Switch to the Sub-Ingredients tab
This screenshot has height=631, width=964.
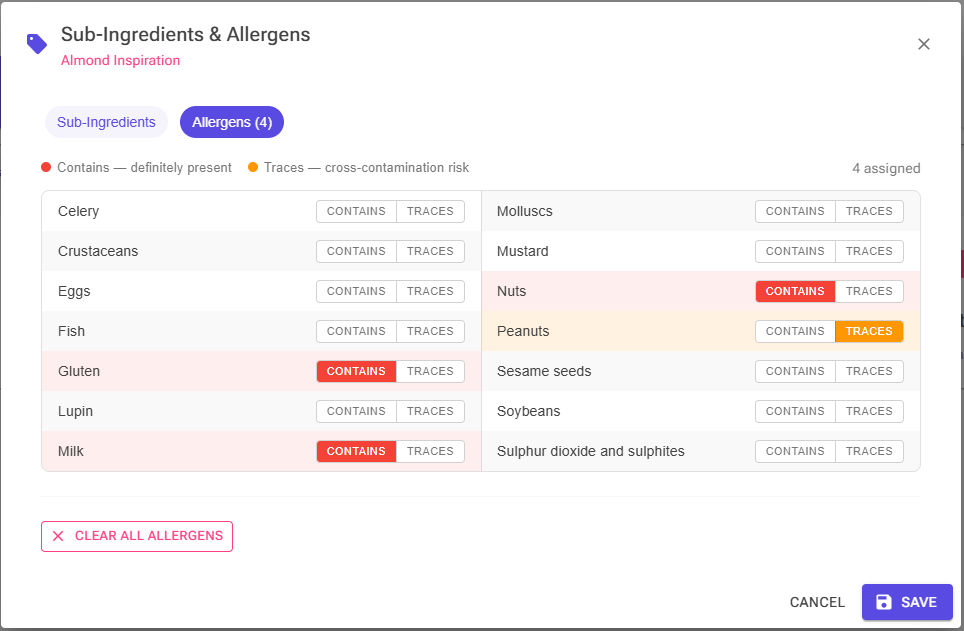point(106,122)
